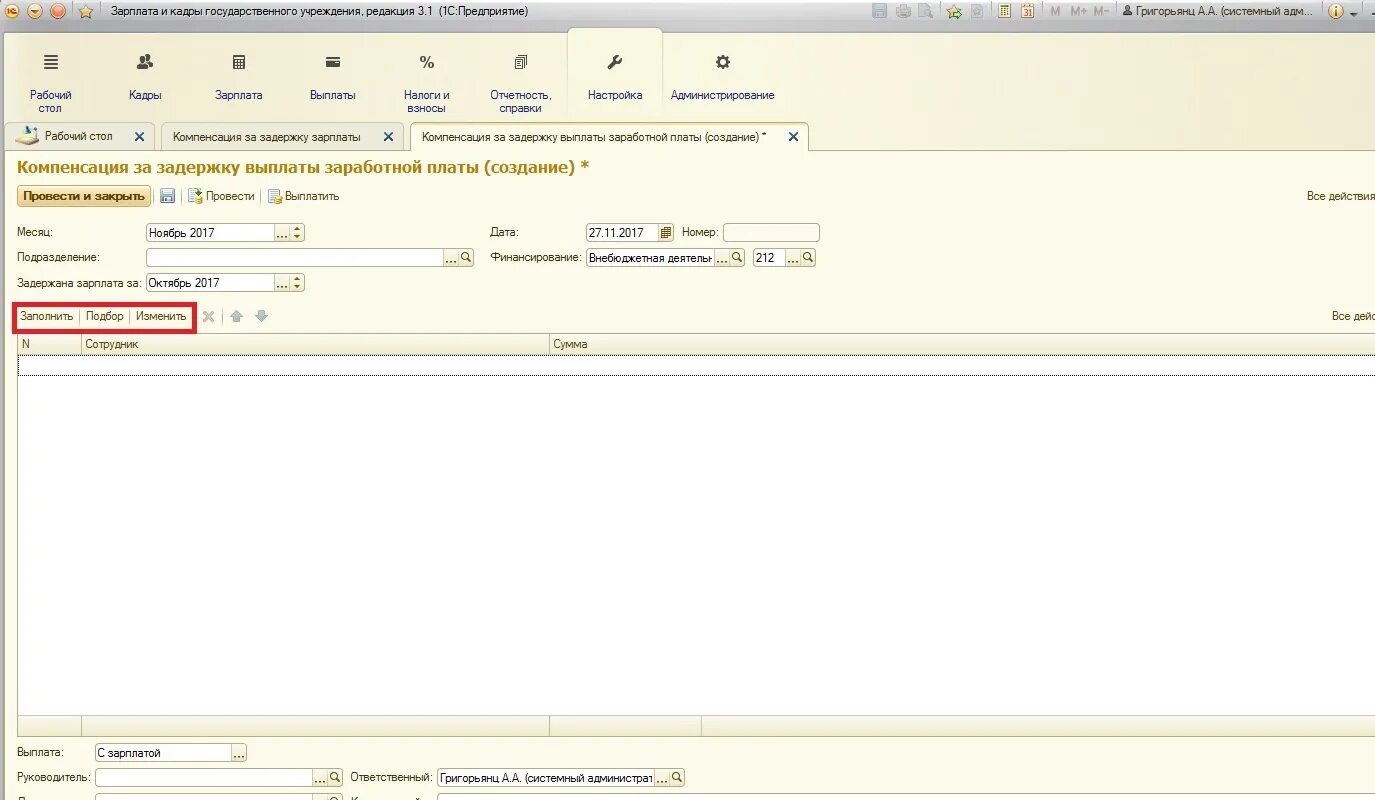Click the N column header
This screenshot has width=1375, height=800.
click(x=49, y=343)
